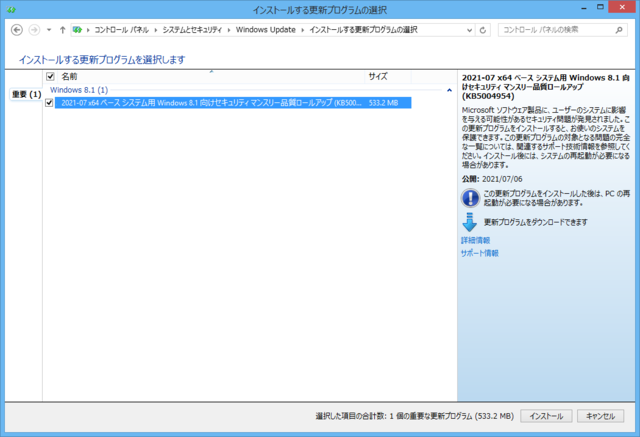Open the サポート情報 link
The image size is (640, 437).
(480, 253)
